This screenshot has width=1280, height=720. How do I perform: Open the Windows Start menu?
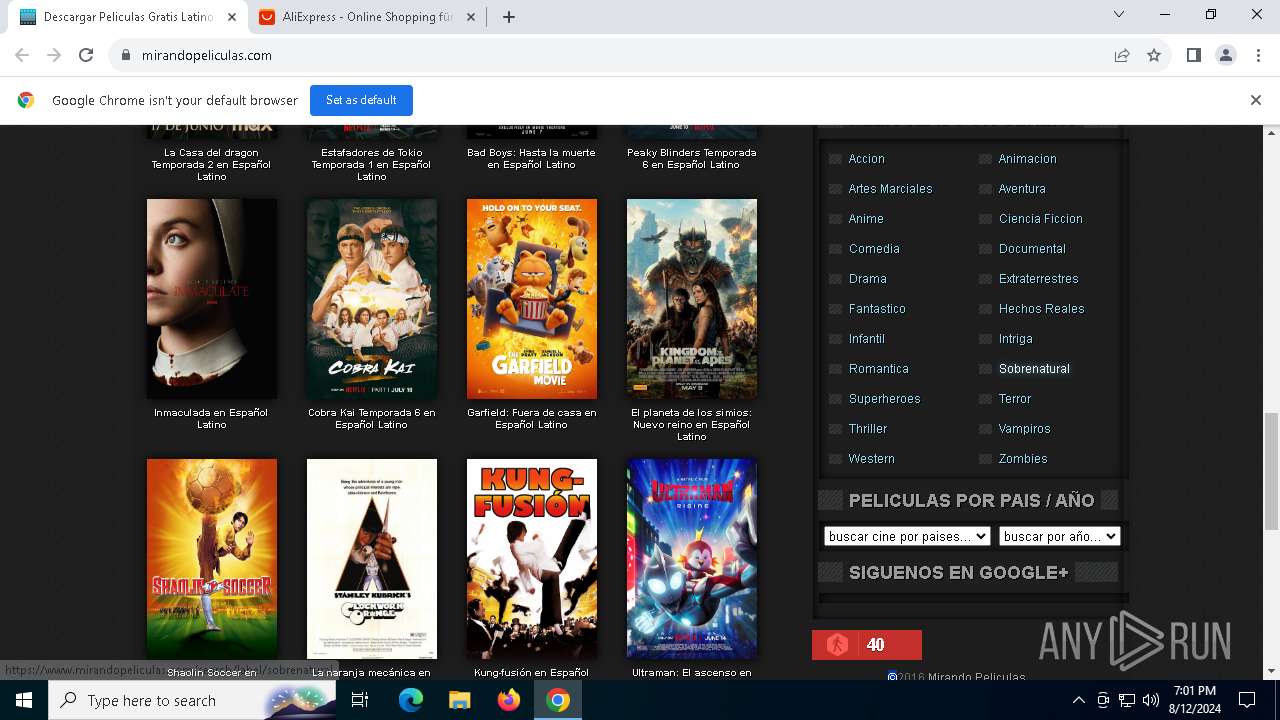tap(24, 700)
